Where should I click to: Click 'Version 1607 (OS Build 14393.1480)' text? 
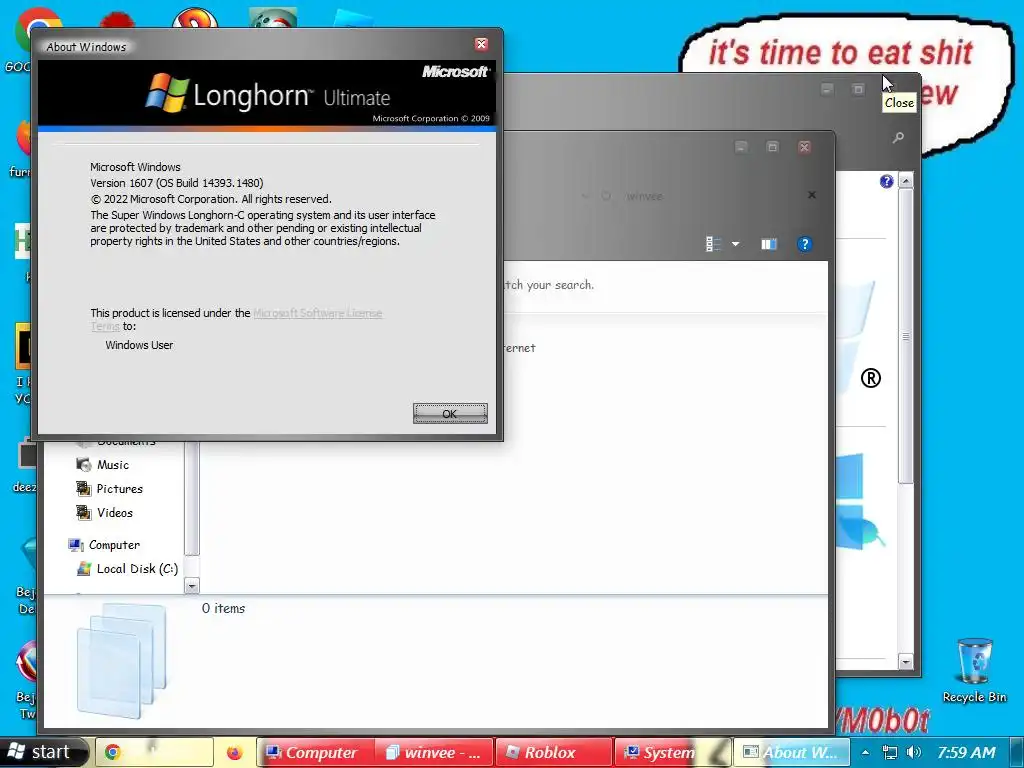(x=177, y=183)
